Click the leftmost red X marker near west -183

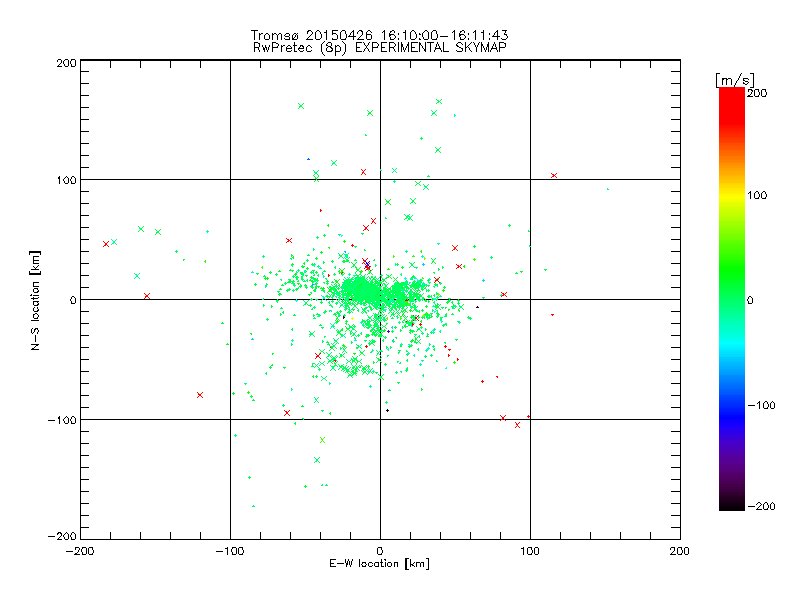[106, 244]
